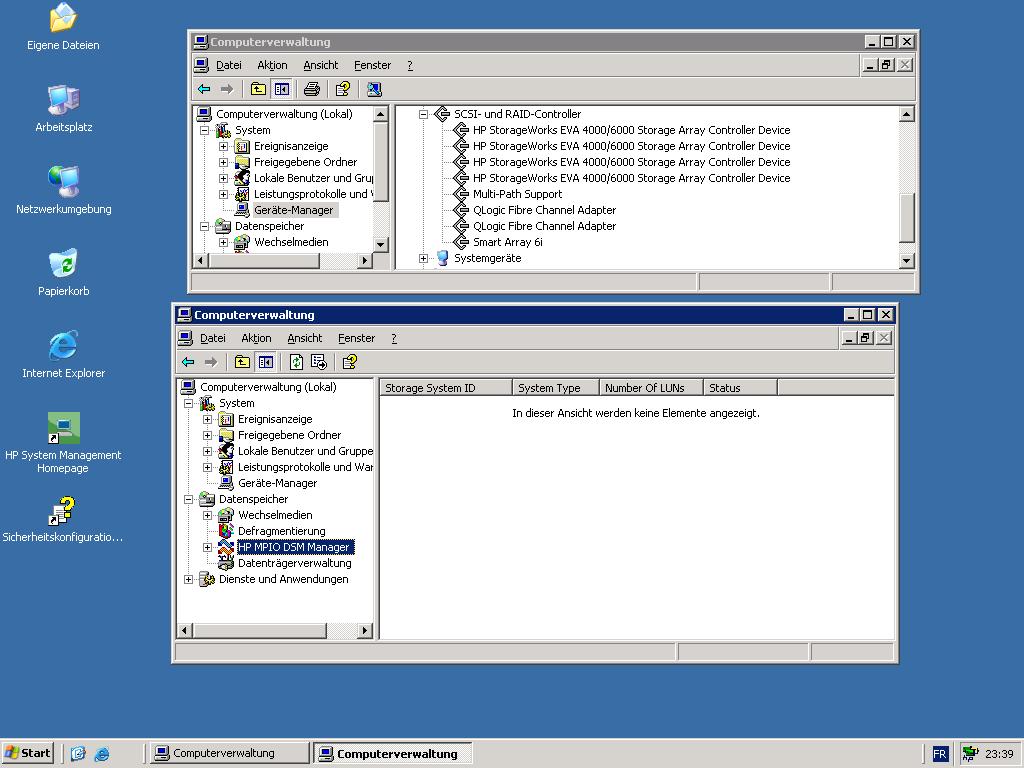Click the scan for hardware changes icon in the upper window
The height and width of the screenshot is (768, 1024).
coord(374,89)
